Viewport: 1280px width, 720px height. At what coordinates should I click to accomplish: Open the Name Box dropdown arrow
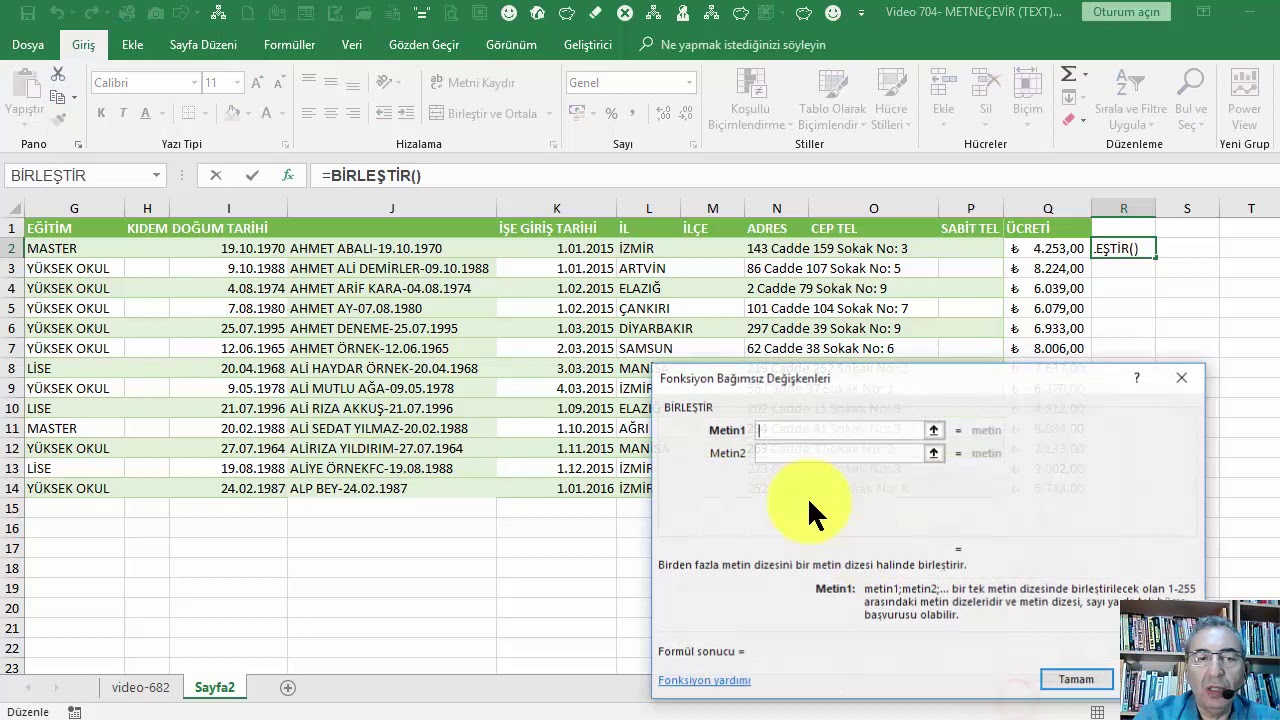(x=156, y=175)
